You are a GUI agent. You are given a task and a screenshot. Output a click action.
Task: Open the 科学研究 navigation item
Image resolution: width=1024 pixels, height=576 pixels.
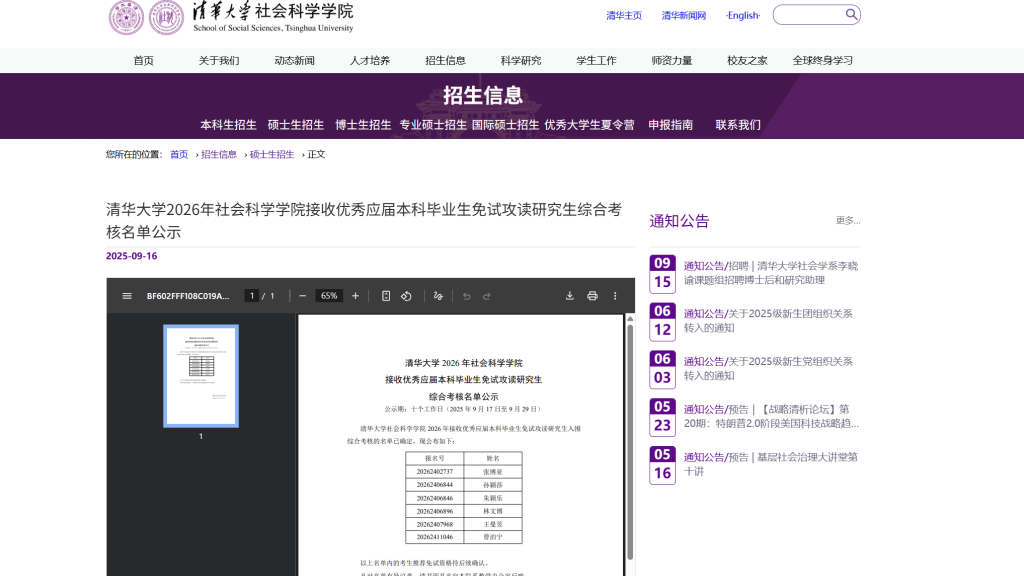[x=521, y=61]
